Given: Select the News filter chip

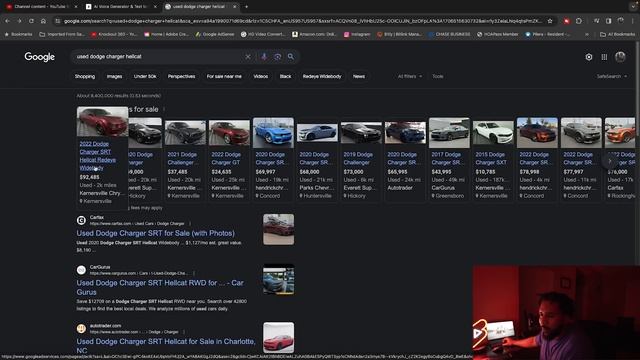Looking at the screenshot, I should [359, 76].
